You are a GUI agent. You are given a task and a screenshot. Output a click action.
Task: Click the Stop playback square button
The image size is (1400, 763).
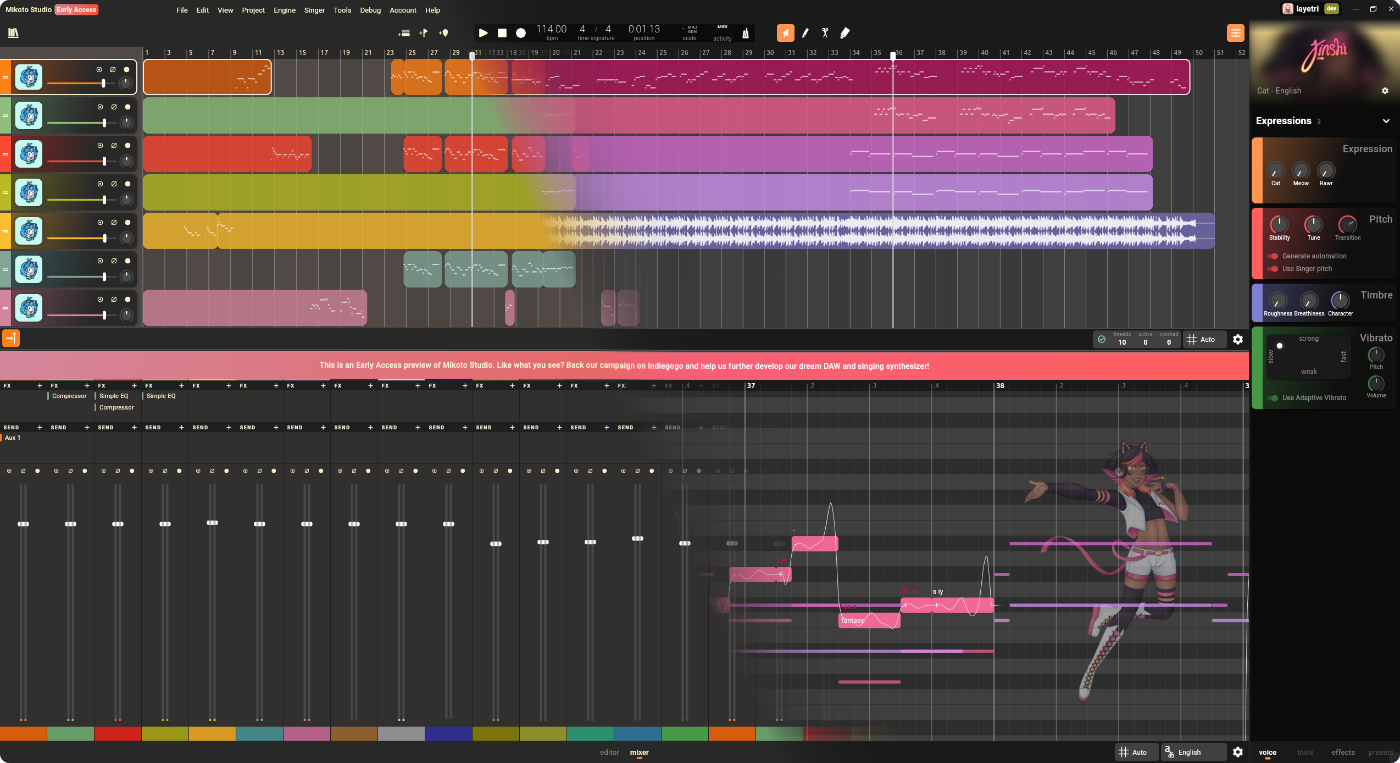pyautogui.click(x=502, y=33)
